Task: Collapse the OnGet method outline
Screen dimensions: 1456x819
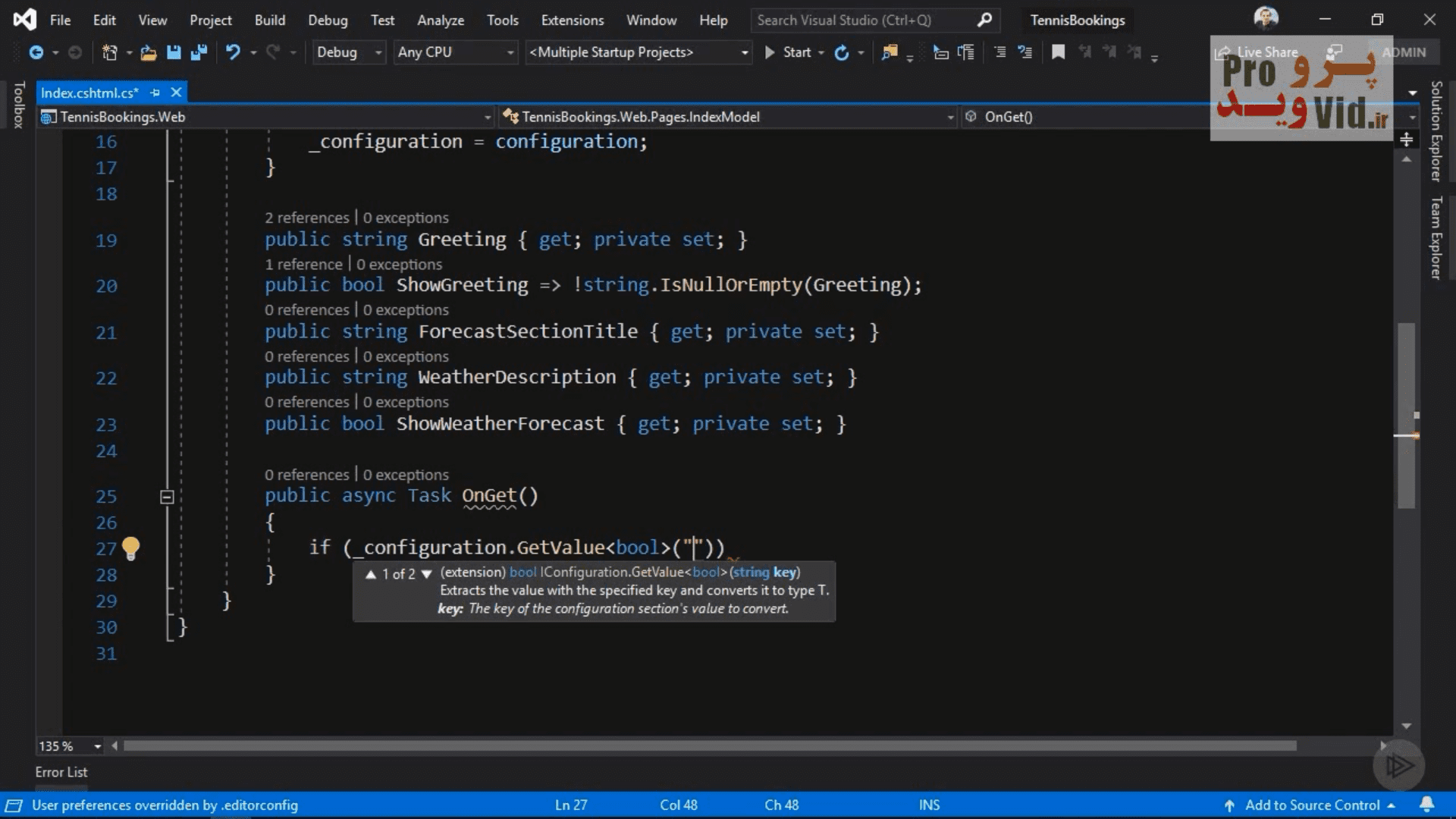Action: pos(167,497)
